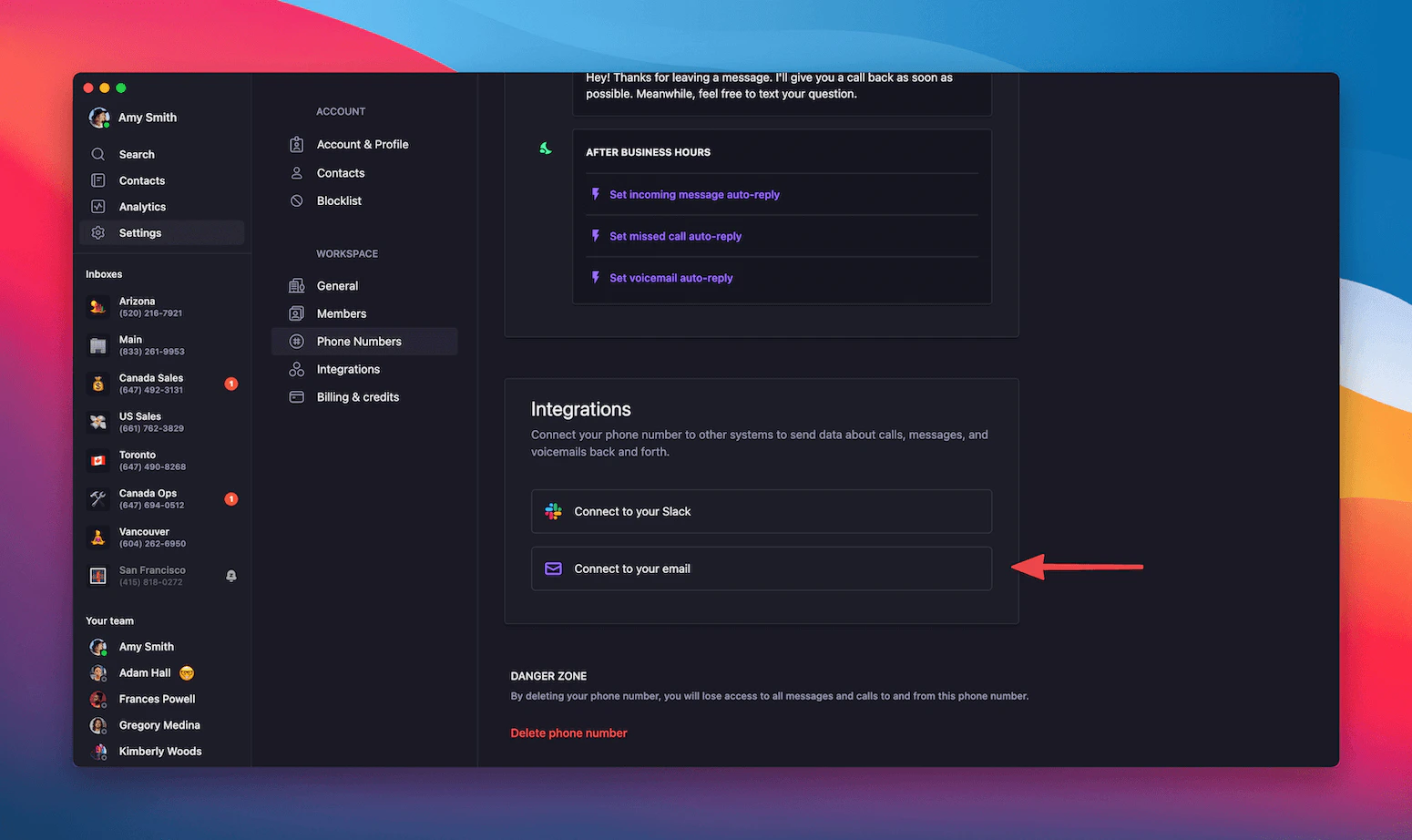
Task: Click the hash icon beside Phone Numbers
Action: point(296,341)
